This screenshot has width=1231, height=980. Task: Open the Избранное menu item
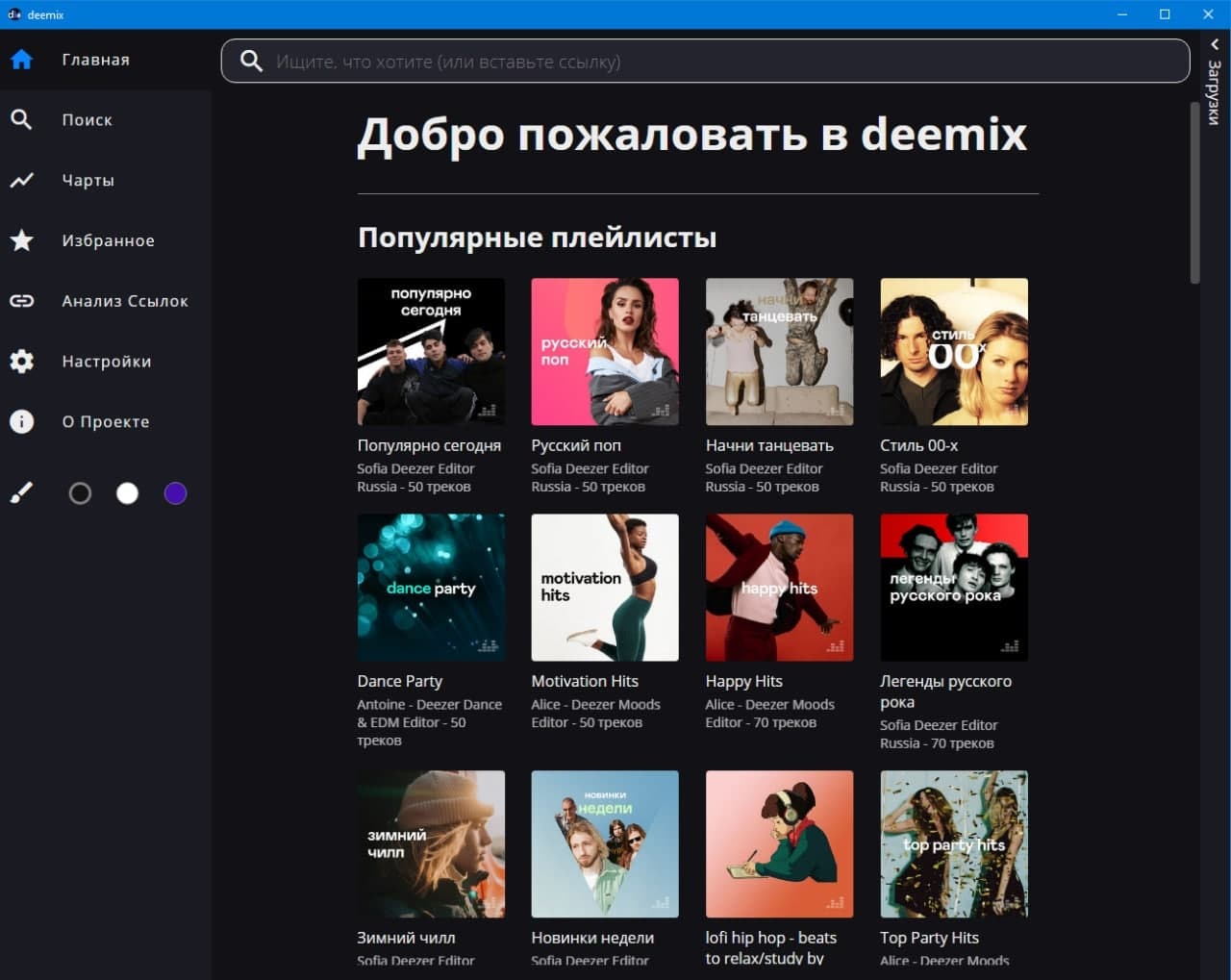coord(109,240)
